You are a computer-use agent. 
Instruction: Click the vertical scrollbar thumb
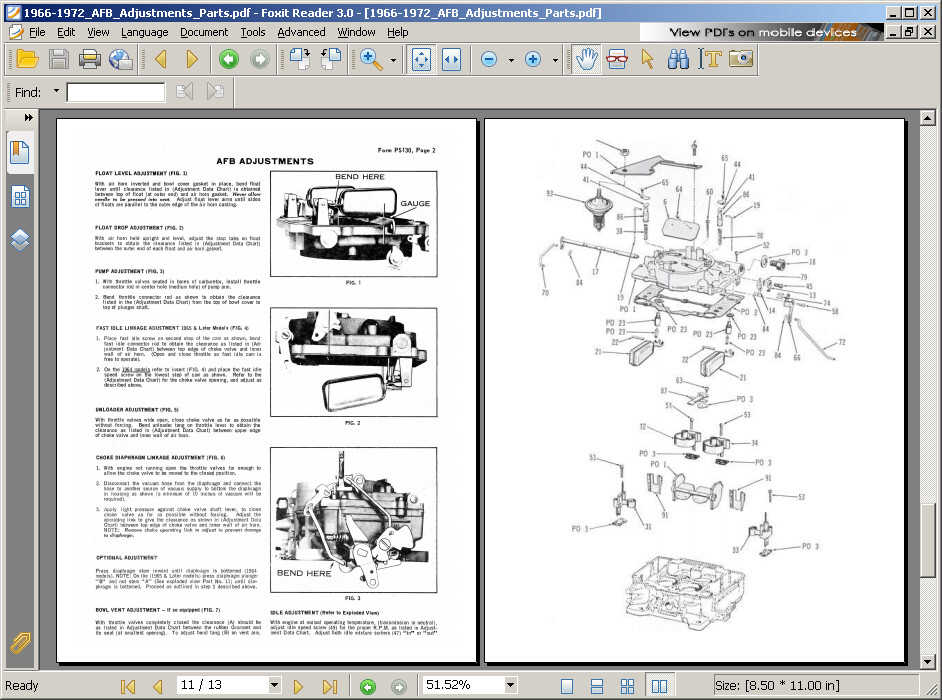pyautogui.click(x=928, y=540)
